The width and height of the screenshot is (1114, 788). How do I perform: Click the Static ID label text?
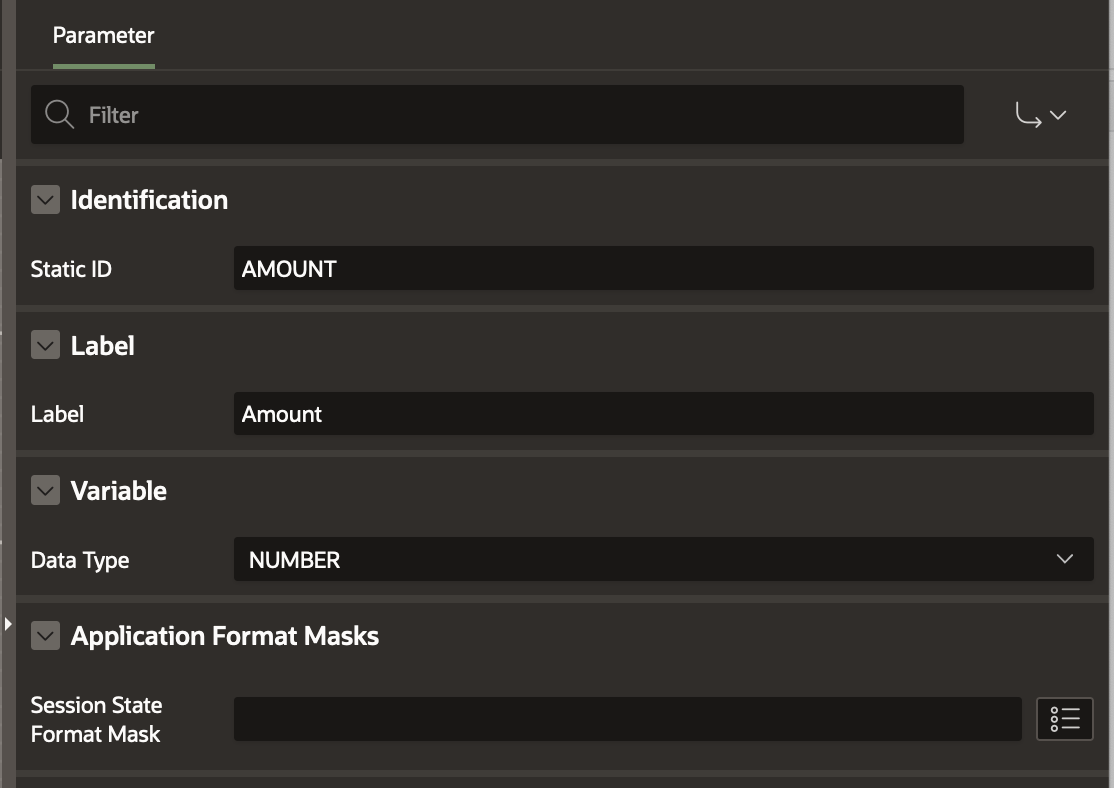(71, 269)
